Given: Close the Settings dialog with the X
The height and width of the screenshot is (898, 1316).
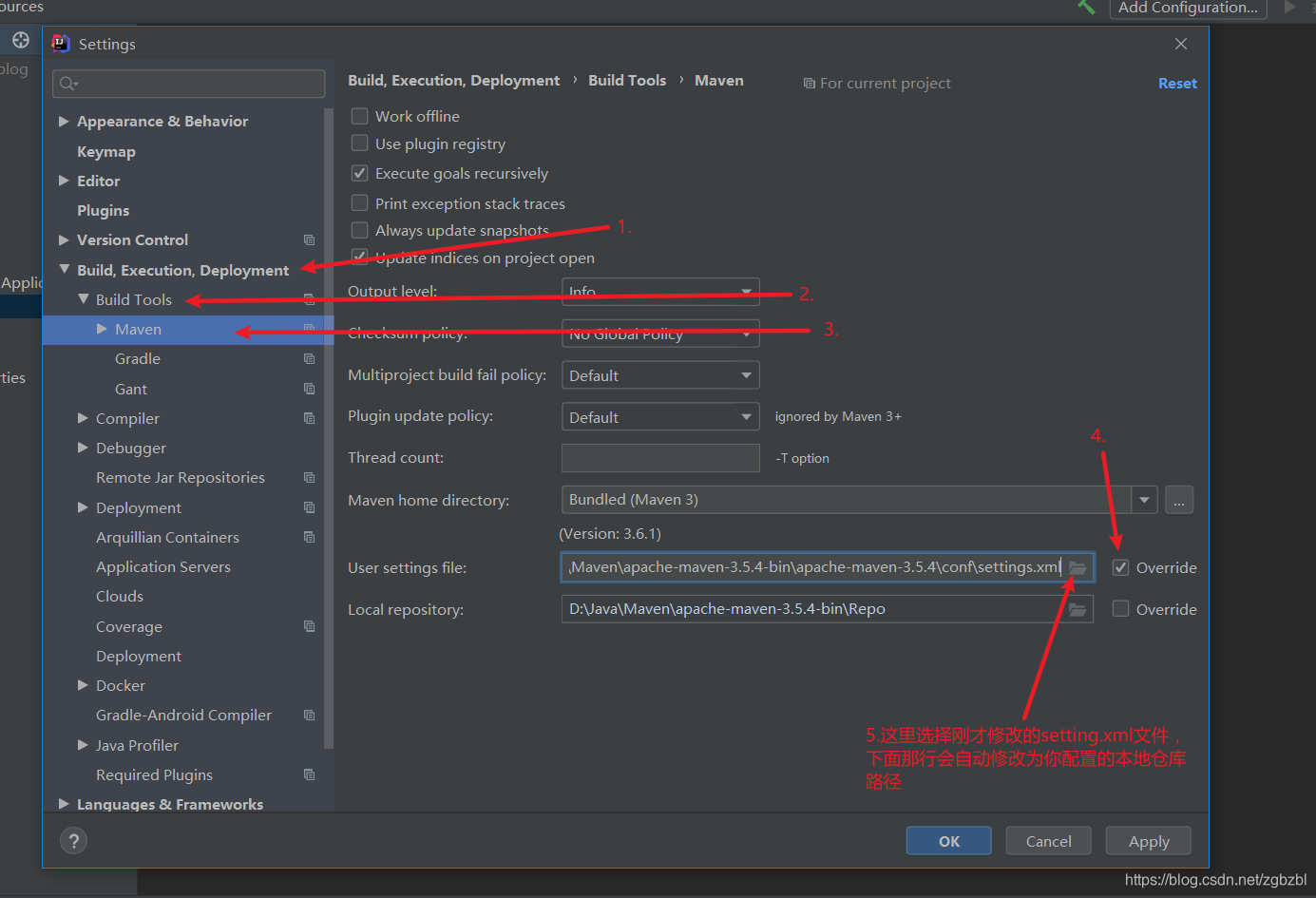Looking at the screenshot, I should point(1181,44).
